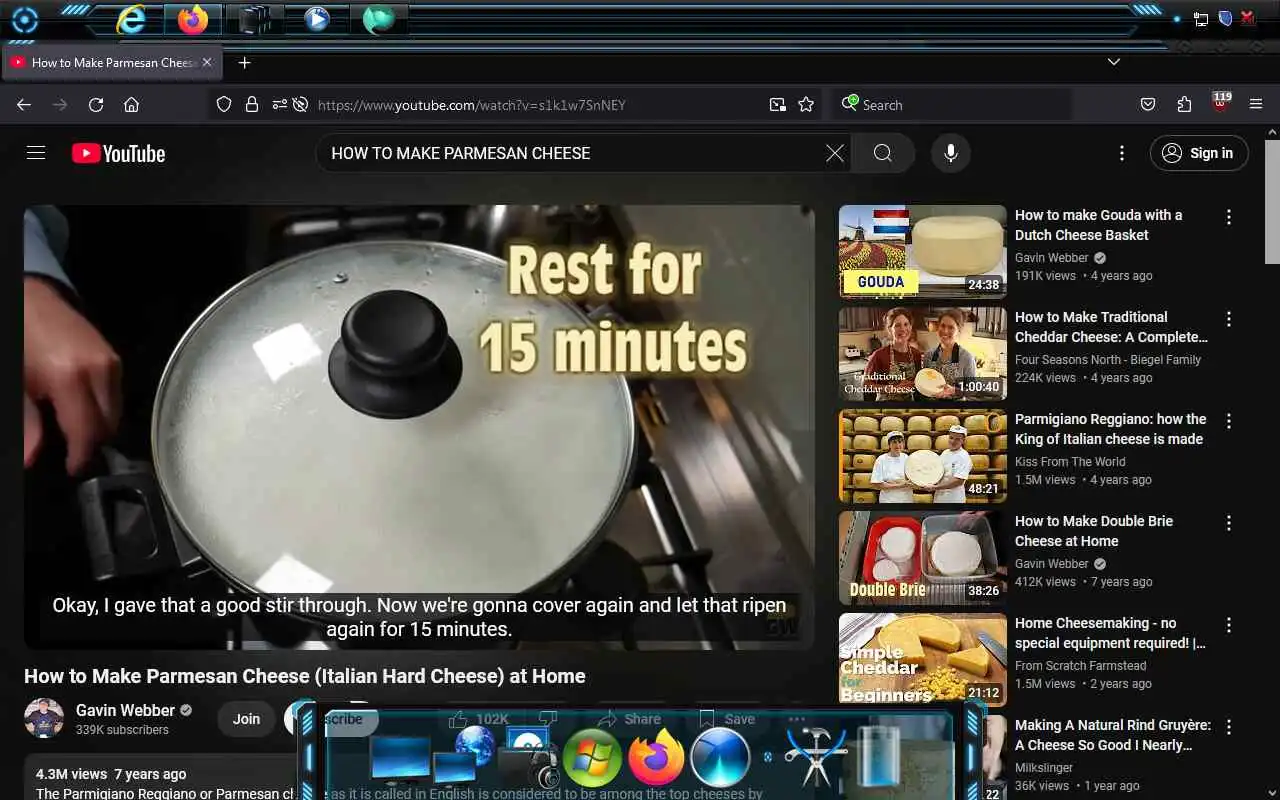The image size is (1280, 800).
Task: Run search with the magnifier button
Action: tap(882, 153)
